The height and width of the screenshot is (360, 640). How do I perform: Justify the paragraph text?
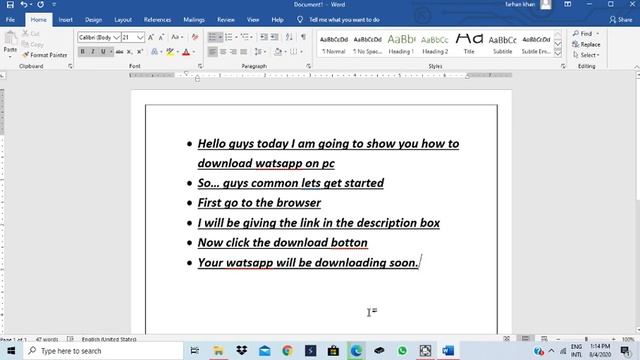point(244,52)
